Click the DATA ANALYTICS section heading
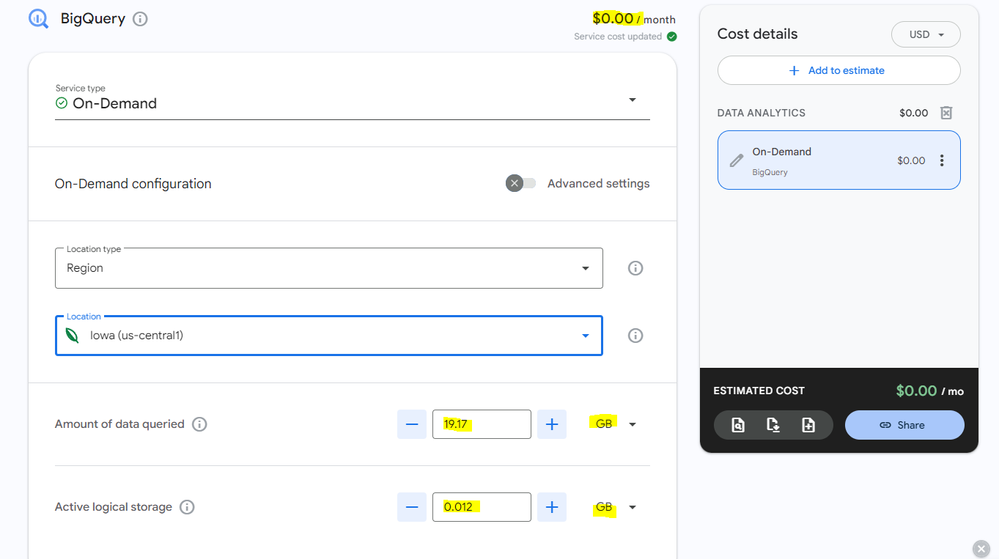This screenshot has width=999, height=559. pos(761,113)
